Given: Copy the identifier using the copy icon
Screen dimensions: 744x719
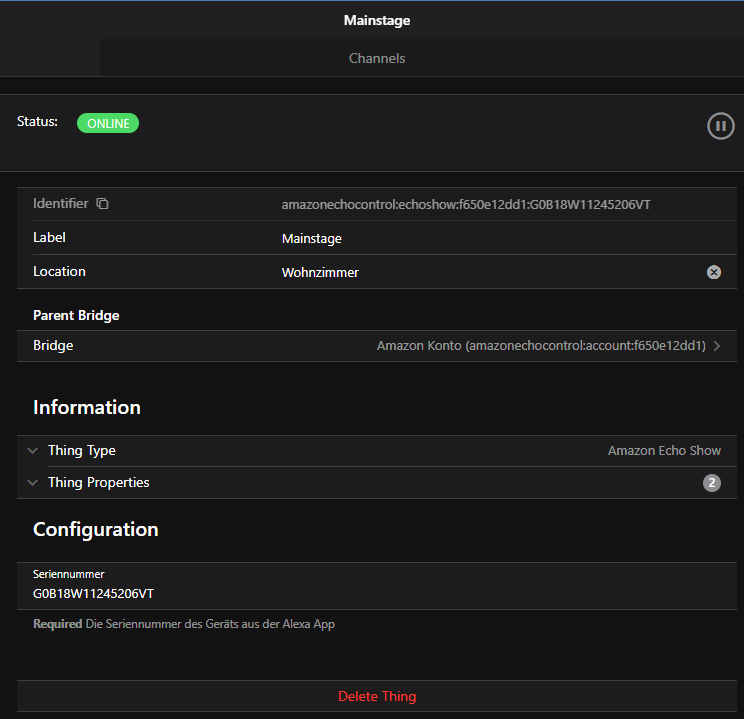Looking at the screenshot, I should tap(102, 204).
